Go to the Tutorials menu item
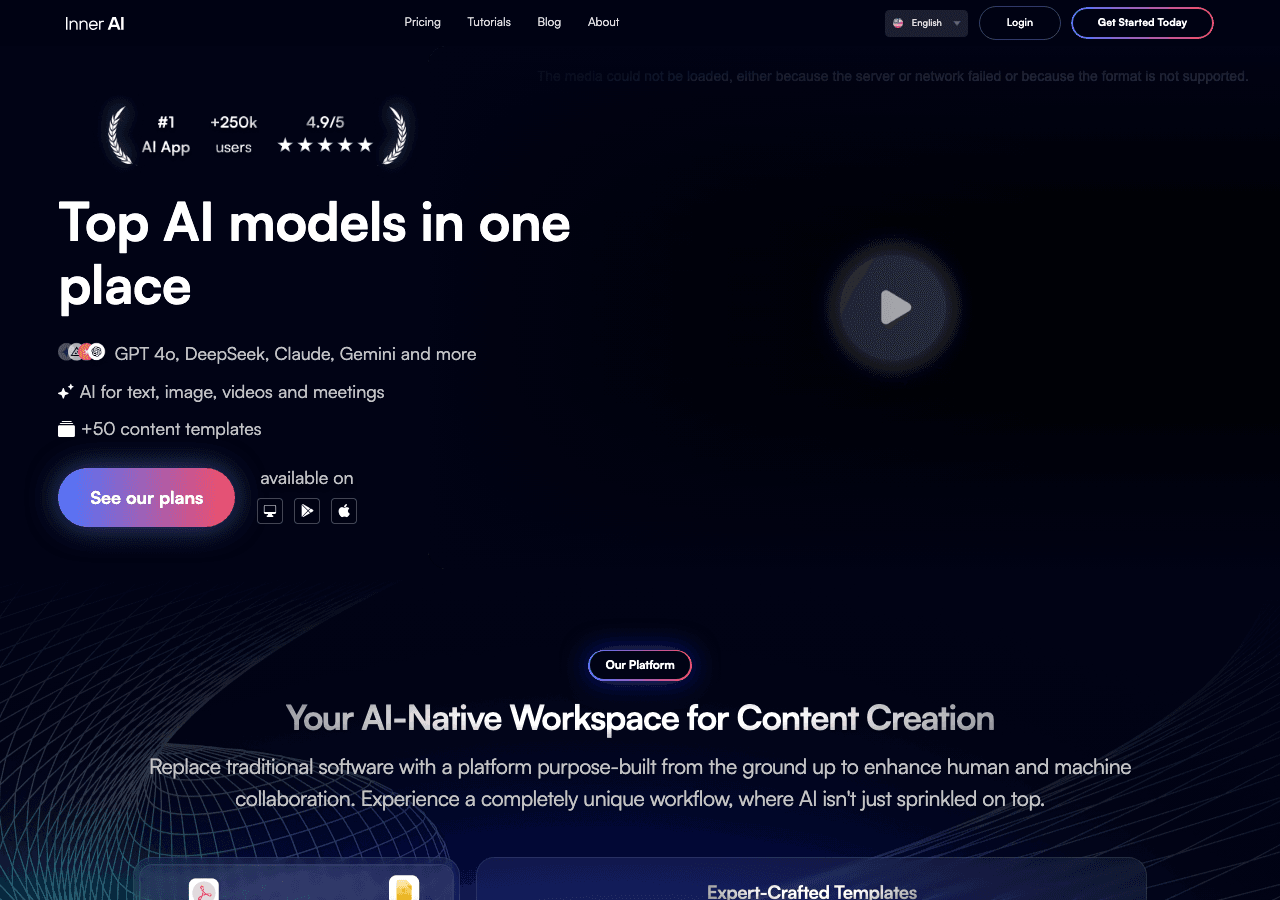This screenshot has width=1280, height=900. 489,22
